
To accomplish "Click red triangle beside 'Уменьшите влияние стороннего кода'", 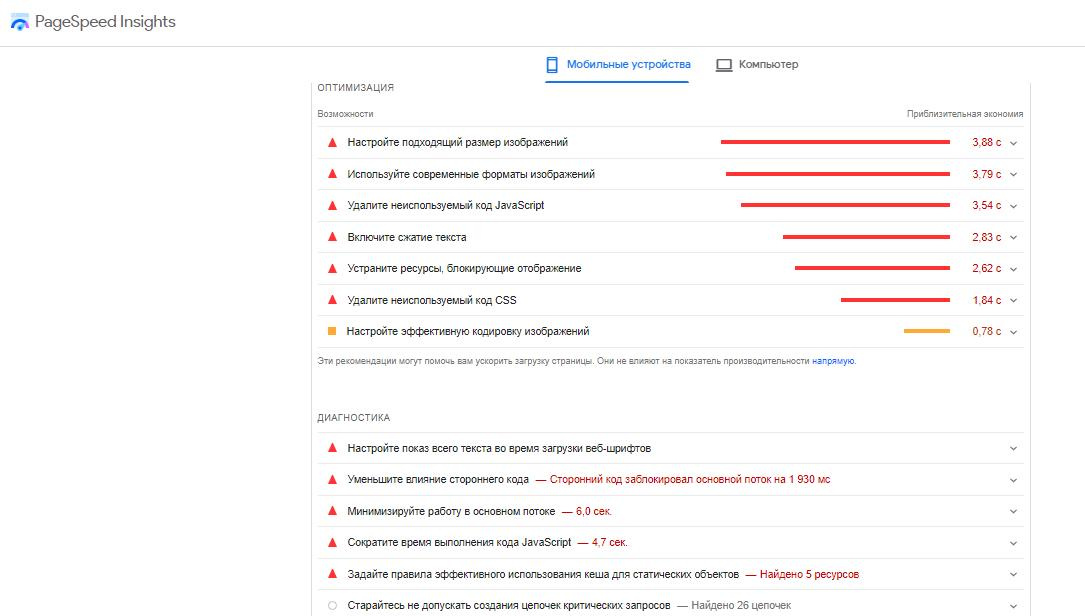I will click(332, 479).
